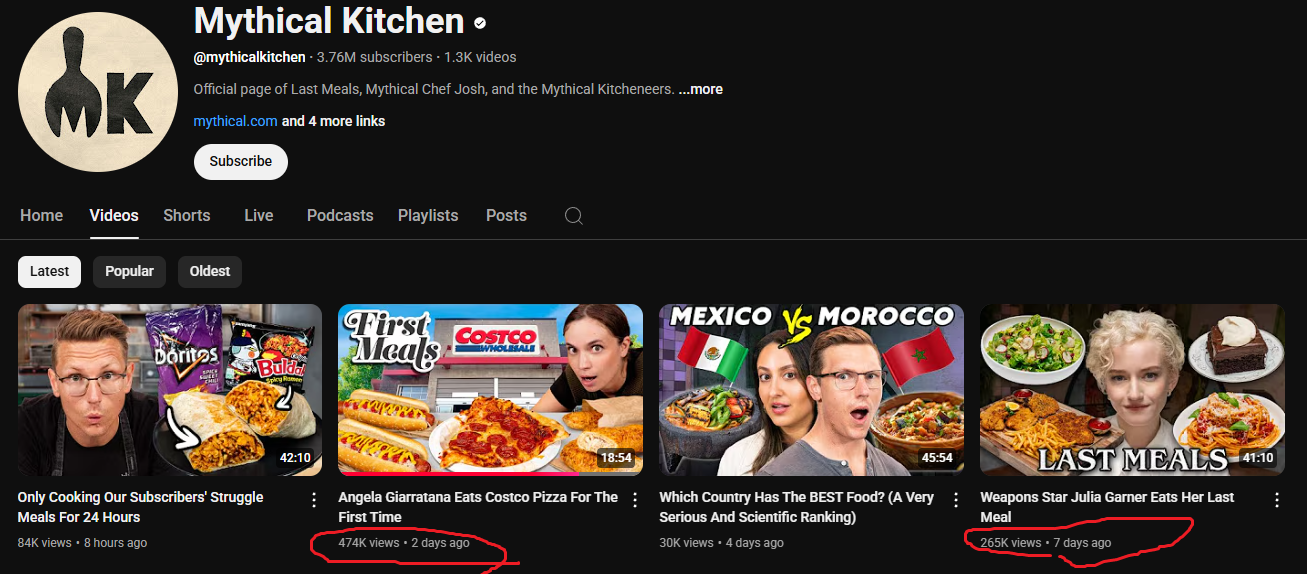Click the 45:54 duration badge
Viewport: 1307px width, 574px height.
pos(937,458)
